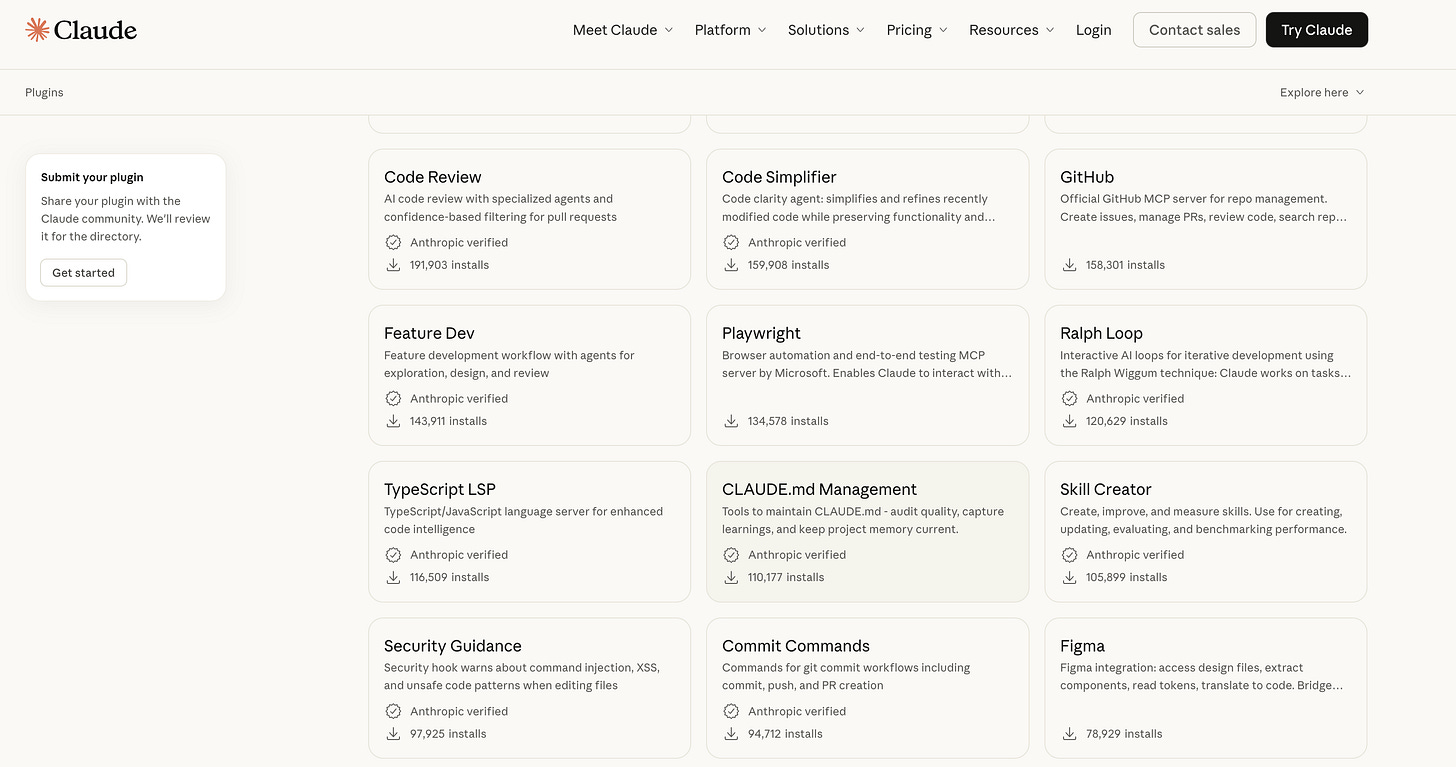Click the Claude starburst logo icon
The width and height of the screenshot is (1456, 767).
[37, 30]
